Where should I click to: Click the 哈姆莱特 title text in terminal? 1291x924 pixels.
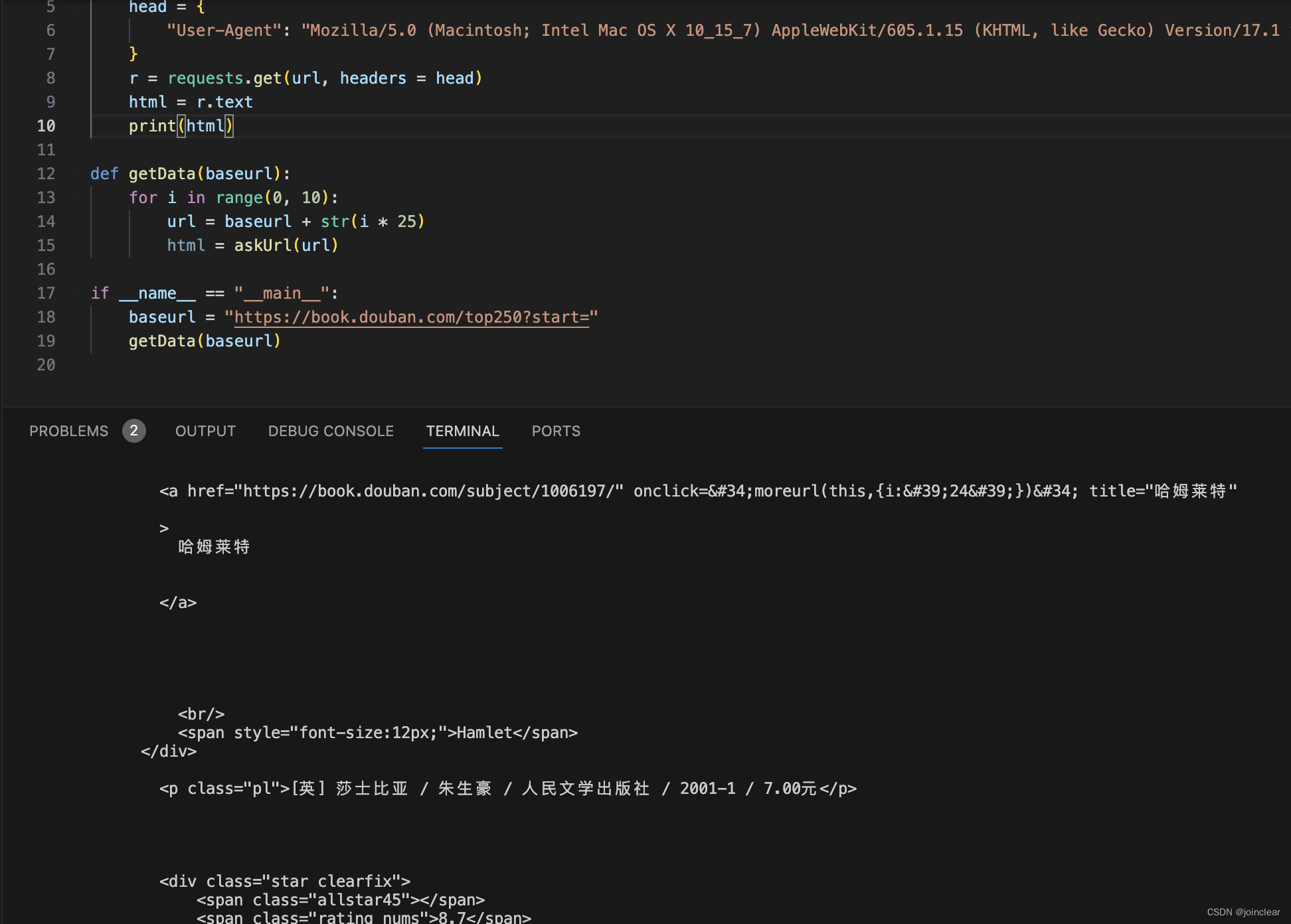pyautogui.click(x=214, y=547)
